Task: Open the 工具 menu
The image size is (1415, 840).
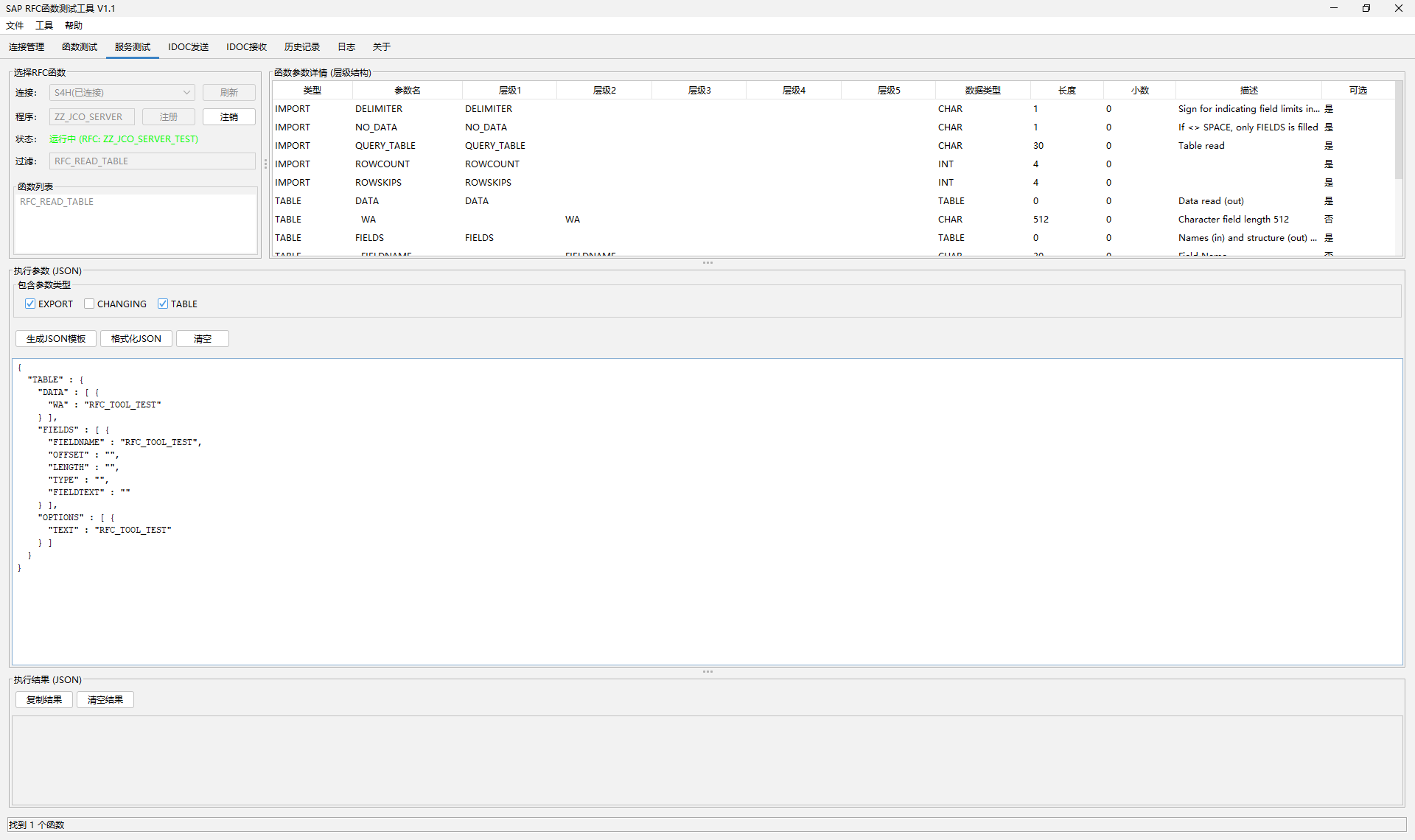Action: point(44,26)
